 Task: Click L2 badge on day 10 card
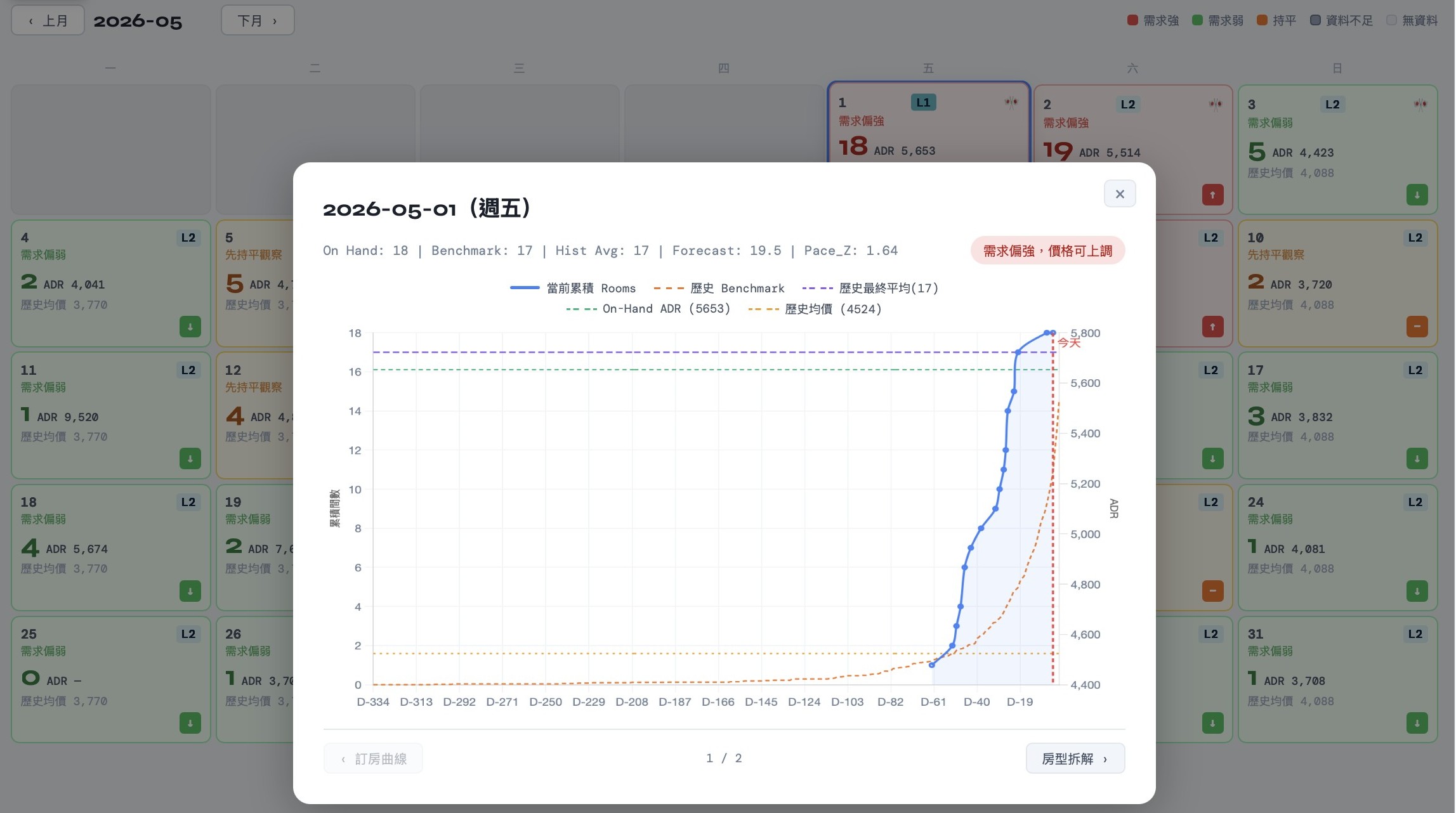pyautogui.click(x=1415, y=238)
